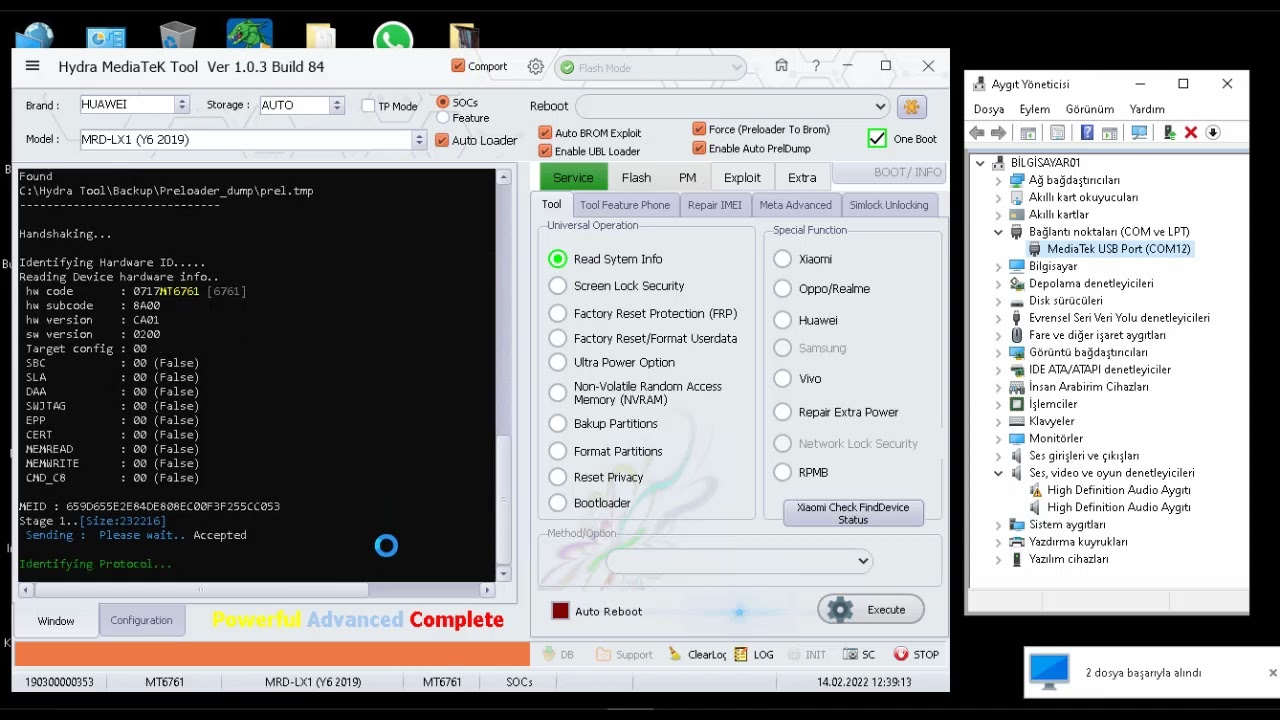Click scan for hardware changes monitor icon
This screenshot has width=1280, height=720.
pyautogui.click(x=1139, y=133)
